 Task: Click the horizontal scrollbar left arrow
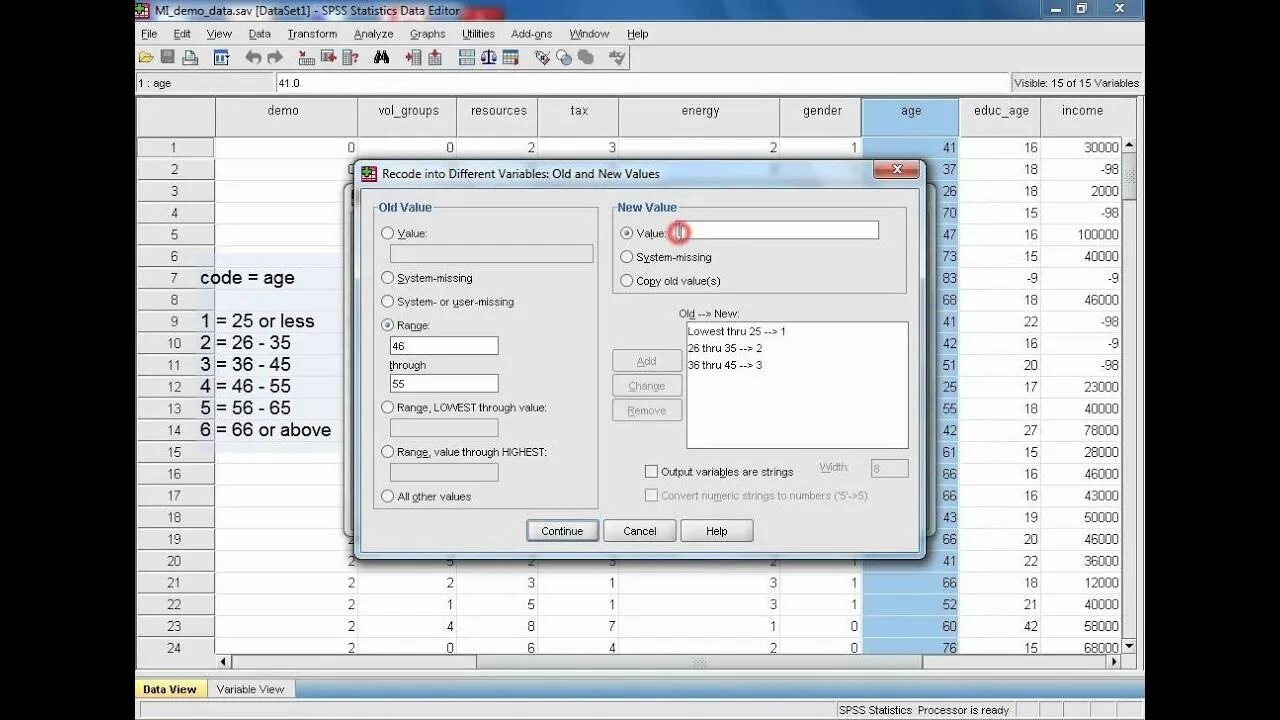224,662
